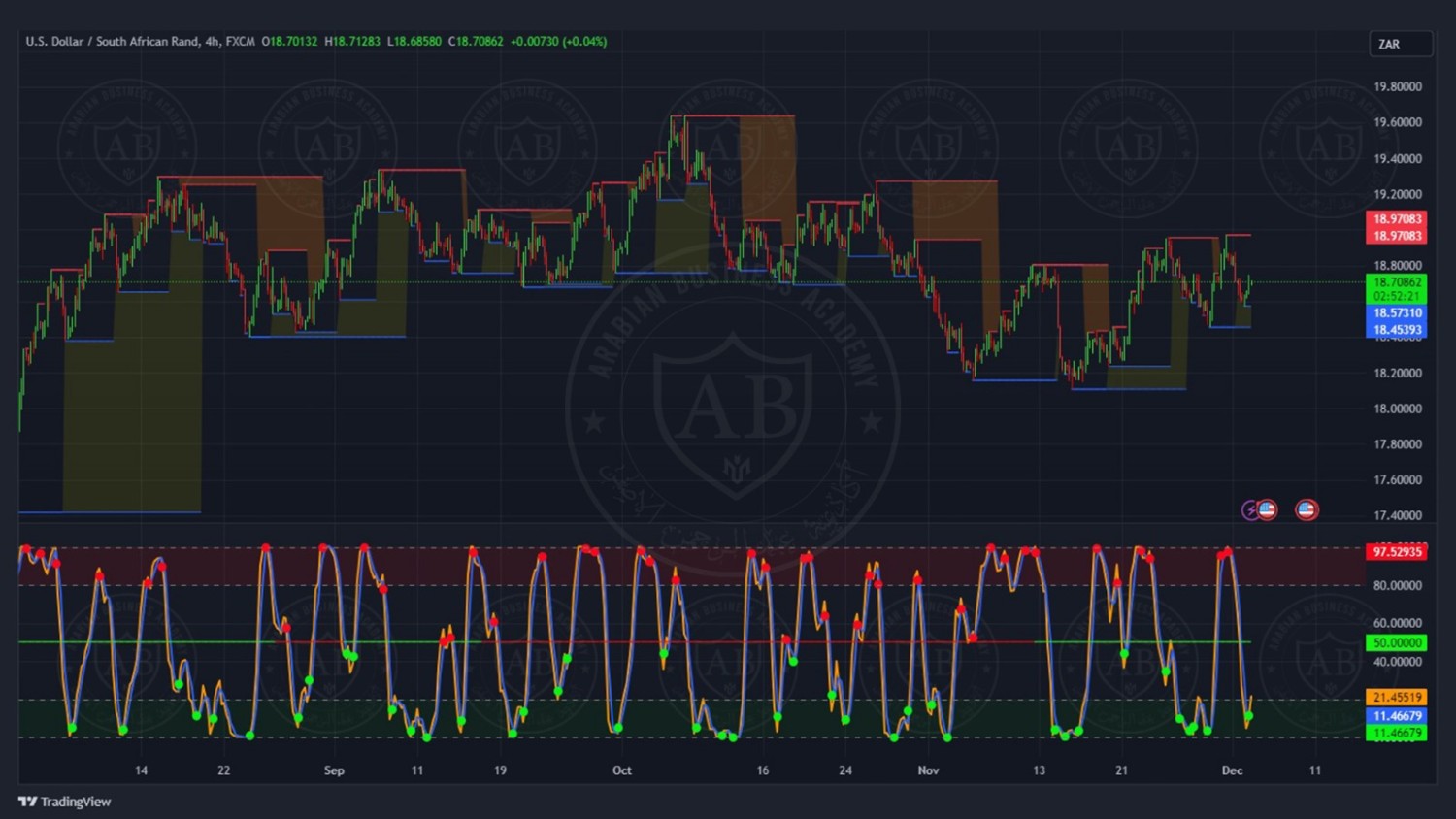The image size is (1456, 819).
Task: Click the red 97.52935 oscillator value label
Action: (x=1397, y=552)
